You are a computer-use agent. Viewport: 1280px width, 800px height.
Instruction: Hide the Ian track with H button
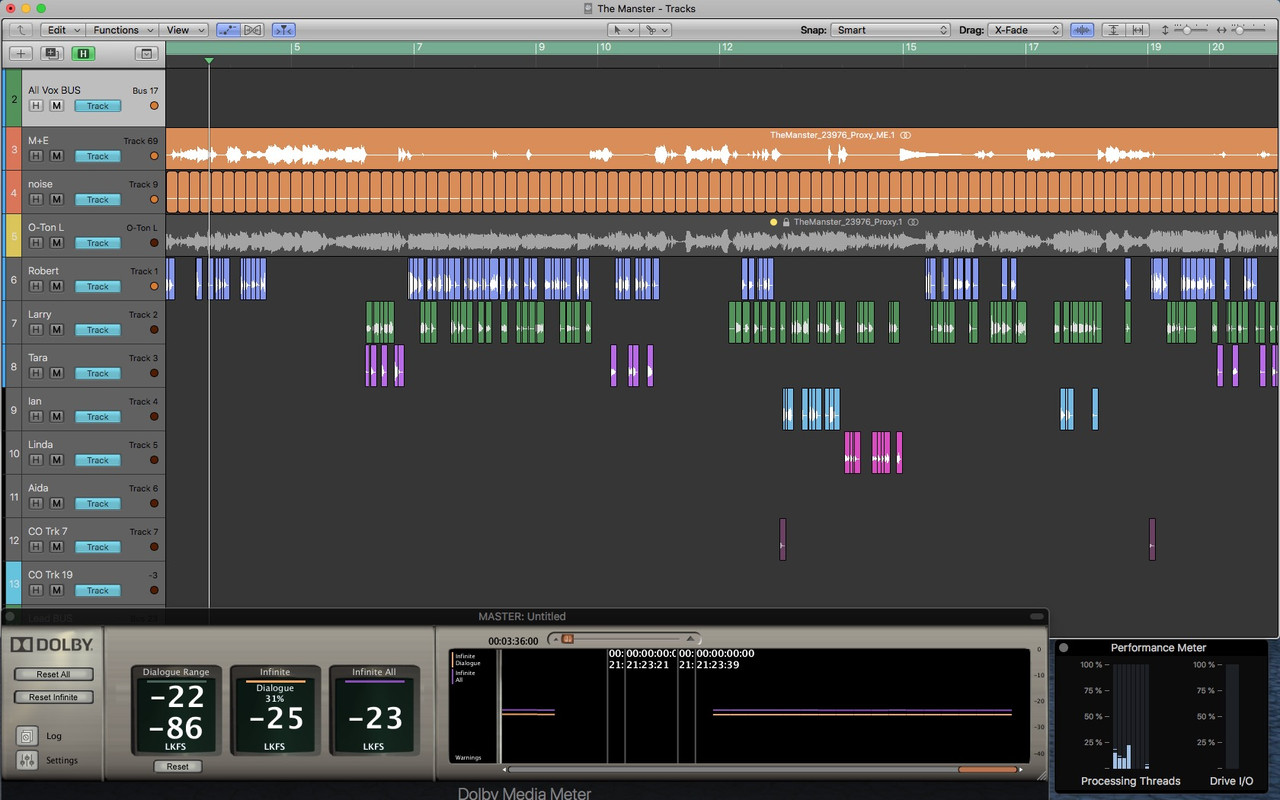coord(36,417)
